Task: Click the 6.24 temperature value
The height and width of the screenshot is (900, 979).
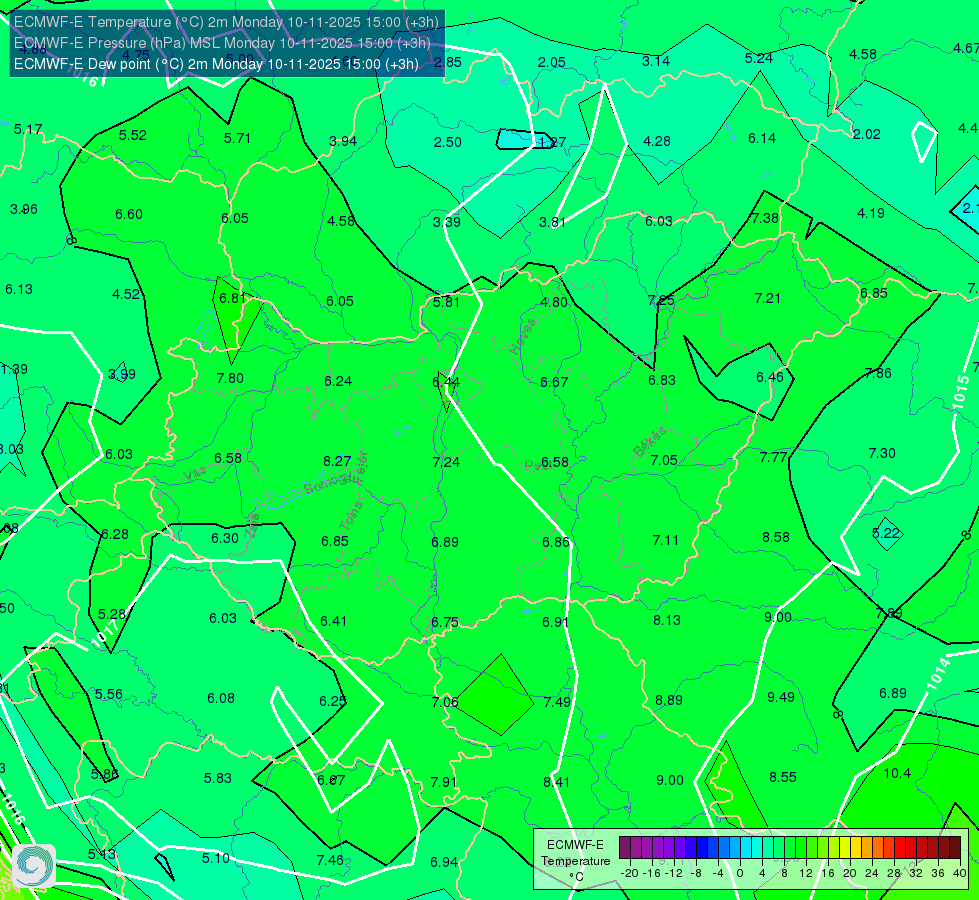Action: 338,381
